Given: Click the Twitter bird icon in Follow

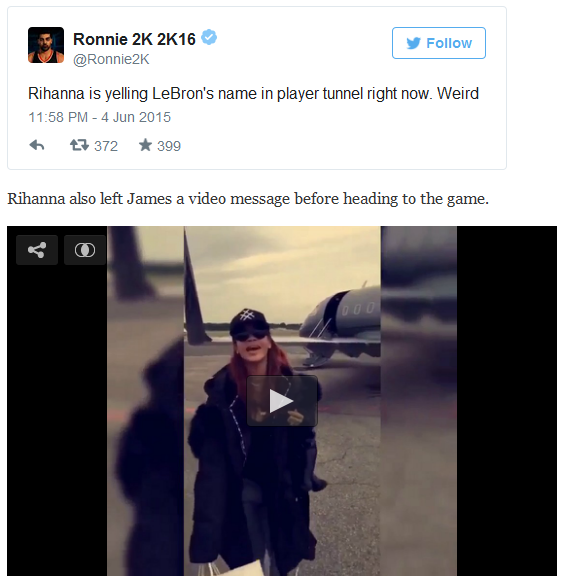Looking at the screenshot, I should pyautogui.click(x=413, y=43).
